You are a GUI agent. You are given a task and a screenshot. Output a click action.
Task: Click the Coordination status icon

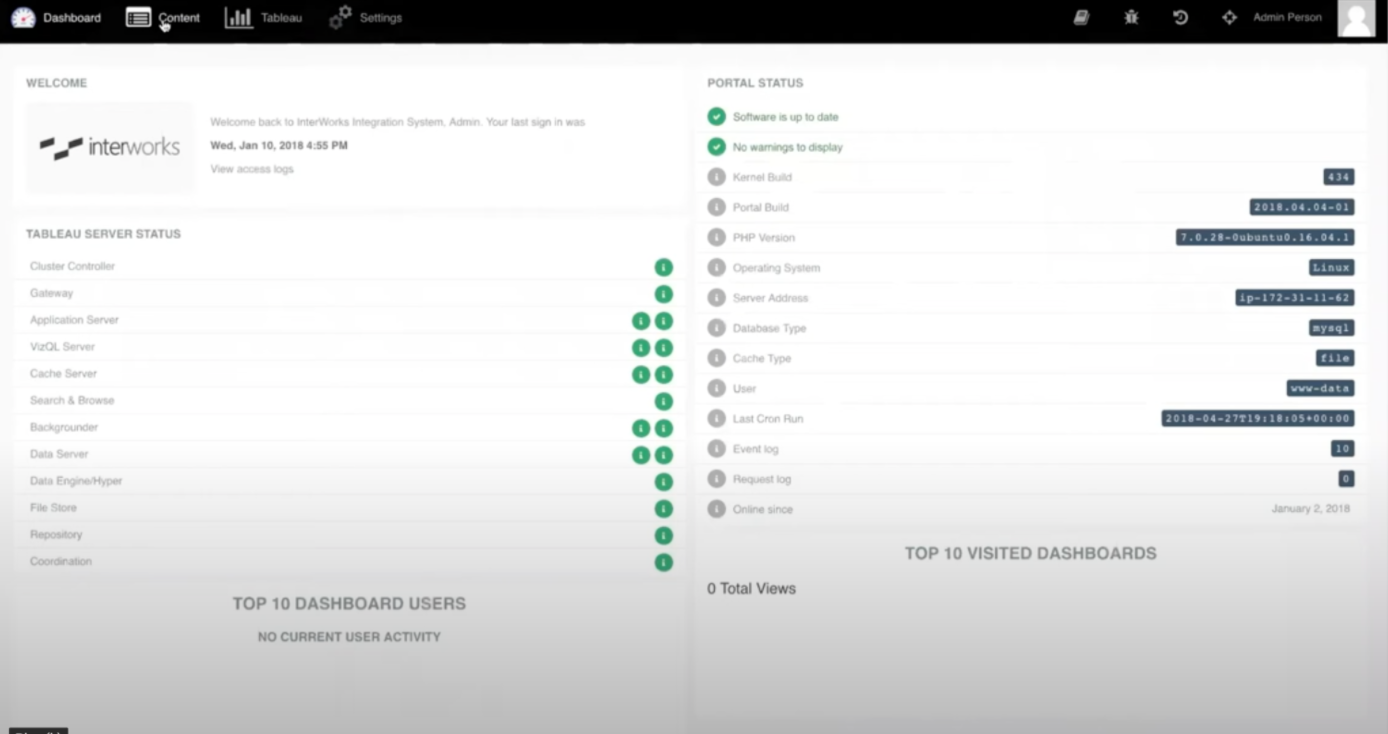point(663,562)
